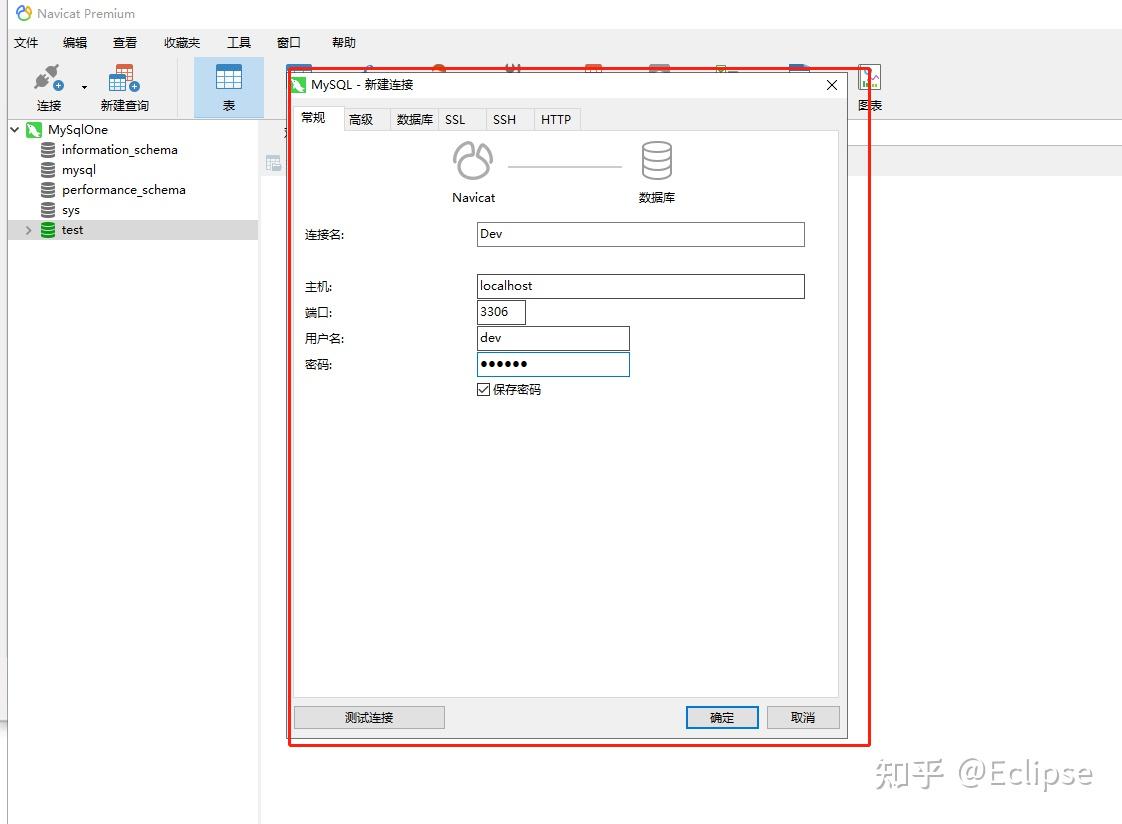Click the Navicat Premium title bar icon
1122x824 pixels.
tap(24, 13)
